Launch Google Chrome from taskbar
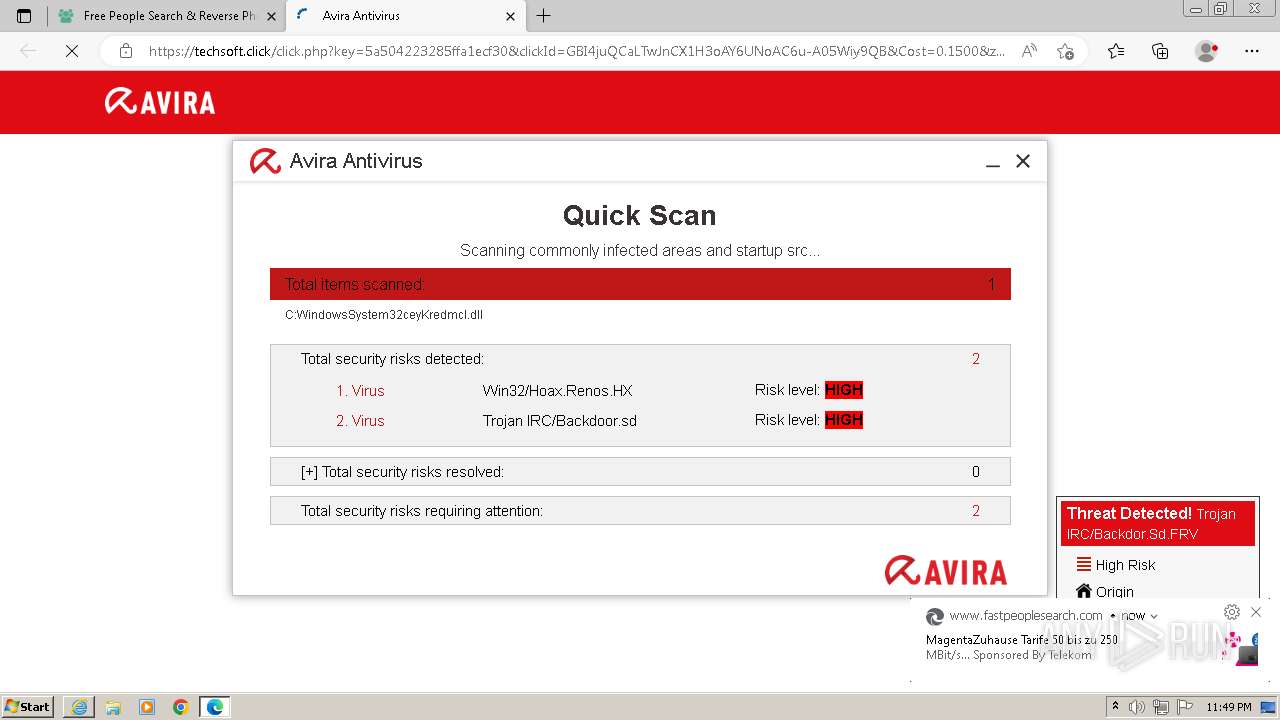The image size is (1280, 720). (181, 707)
